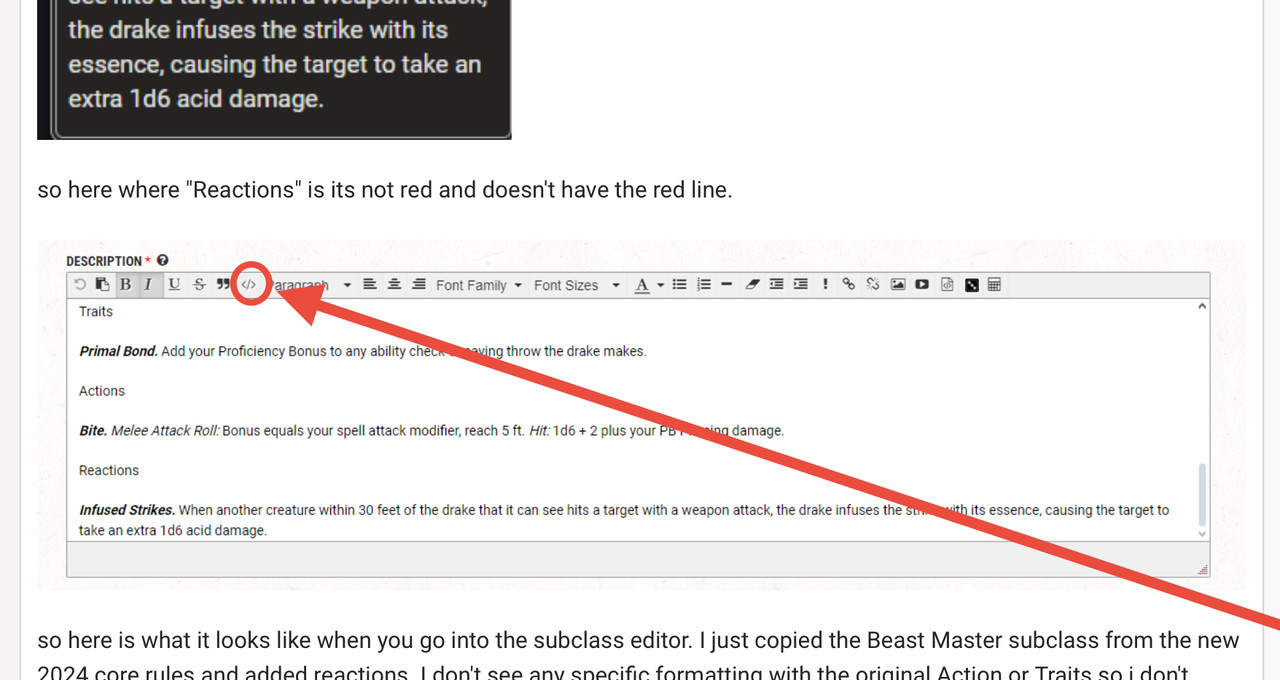
Task: Insert a bulleted list
Action: (x=680, y=285)
